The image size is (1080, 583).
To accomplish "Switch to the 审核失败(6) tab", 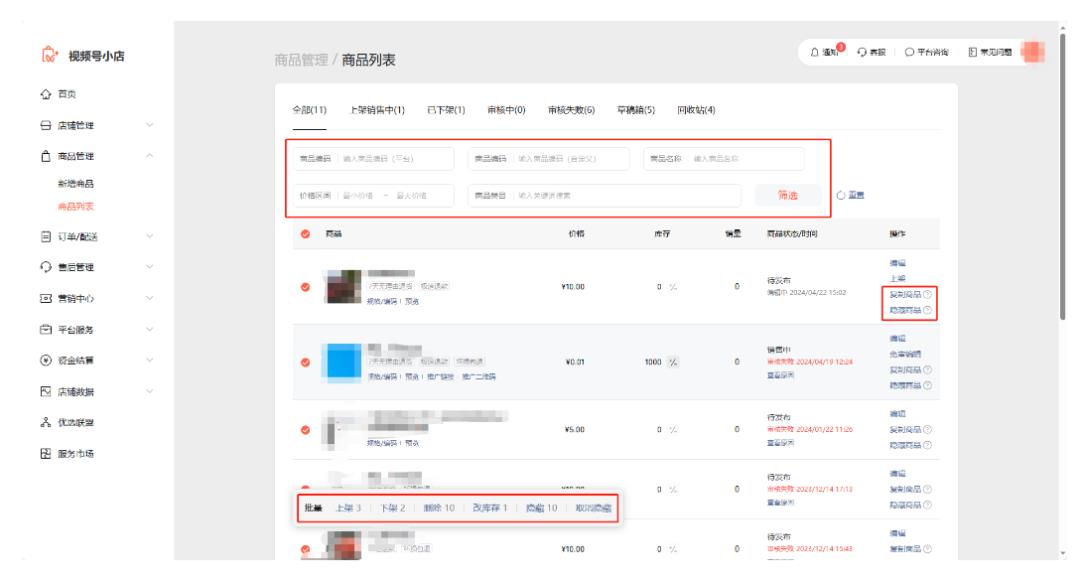I will click(x=572, y=110).
